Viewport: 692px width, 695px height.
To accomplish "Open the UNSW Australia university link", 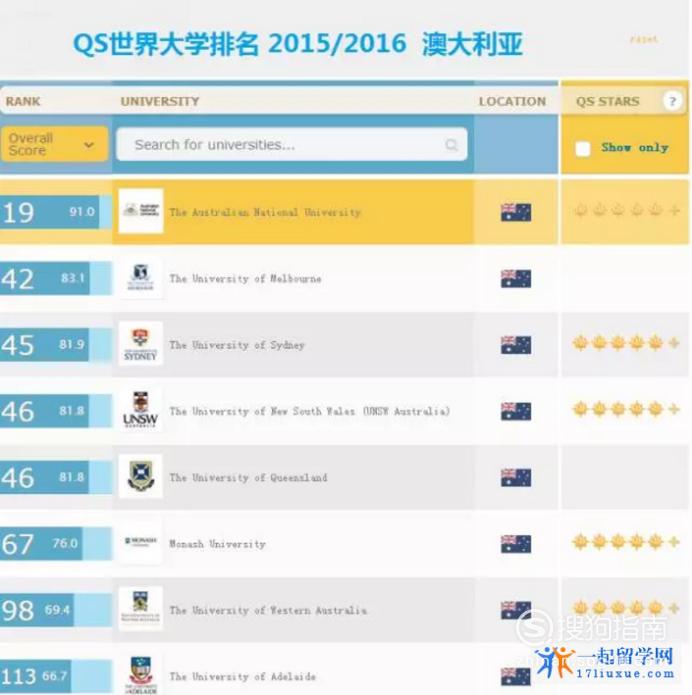I will coord(309,411).
